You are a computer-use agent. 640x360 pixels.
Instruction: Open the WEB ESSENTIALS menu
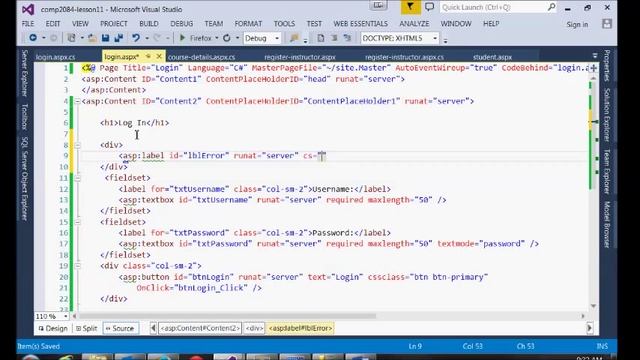click(x=360, y=24)
